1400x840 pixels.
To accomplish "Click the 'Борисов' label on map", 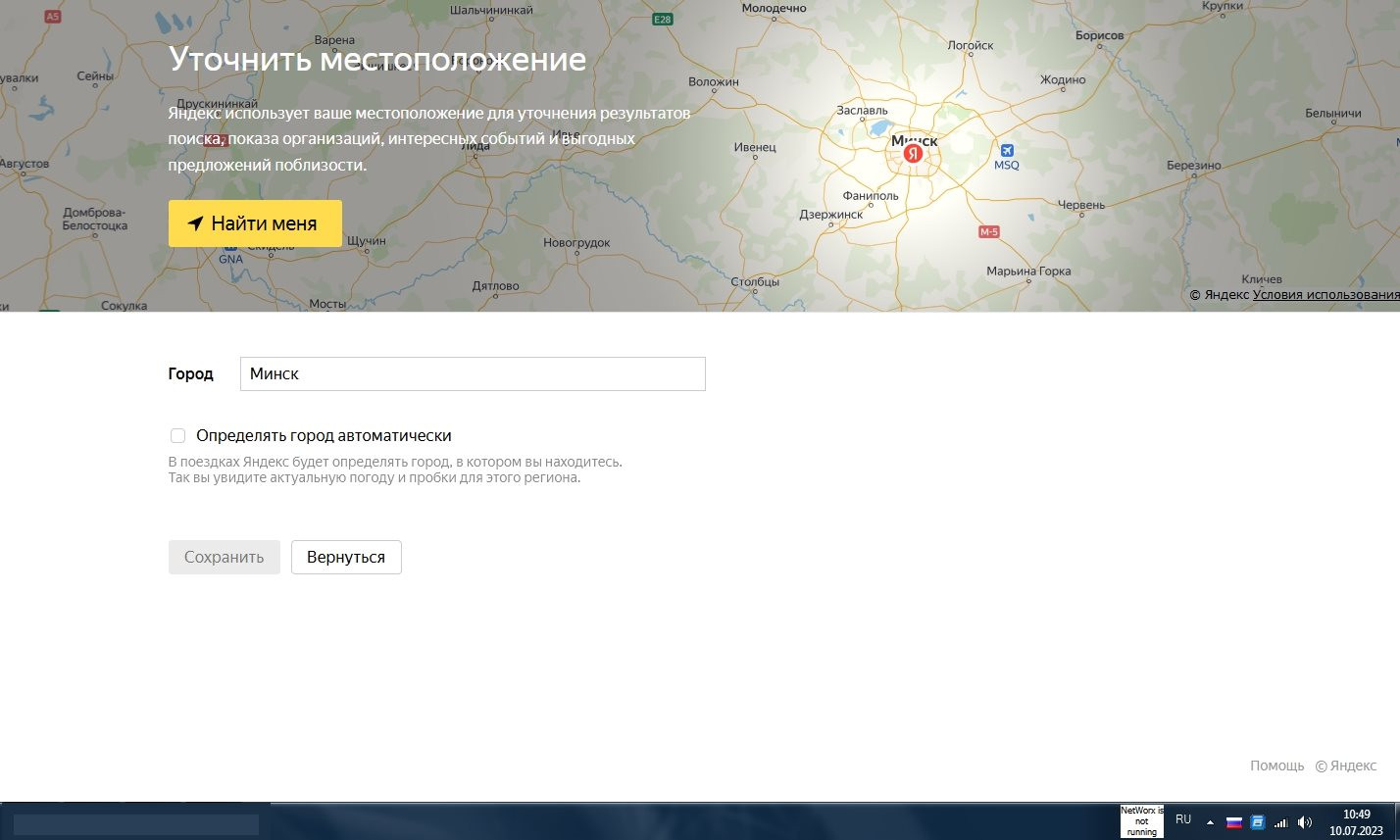I will tap(1099, 35).
